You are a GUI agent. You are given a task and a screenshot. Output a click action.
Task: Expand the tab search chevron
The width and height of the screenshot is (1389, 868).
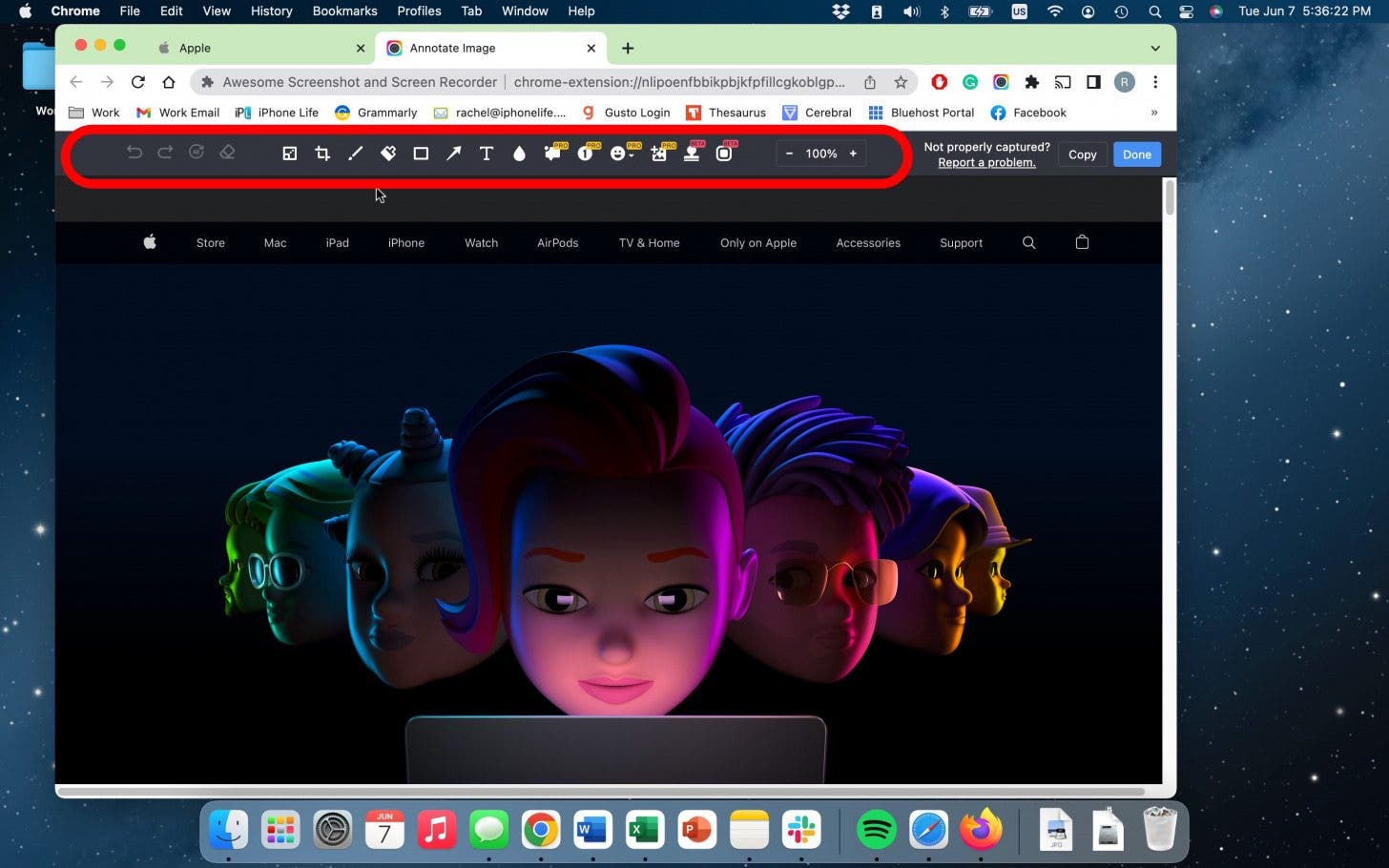coord(1155,48)
